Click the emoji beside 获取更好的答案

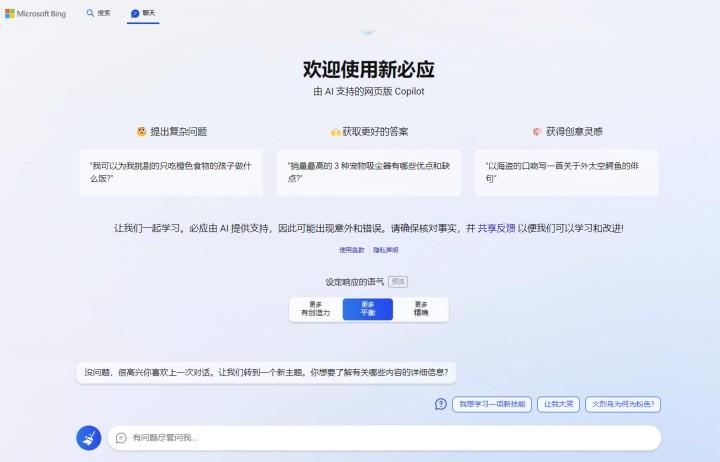click(335, 132)
